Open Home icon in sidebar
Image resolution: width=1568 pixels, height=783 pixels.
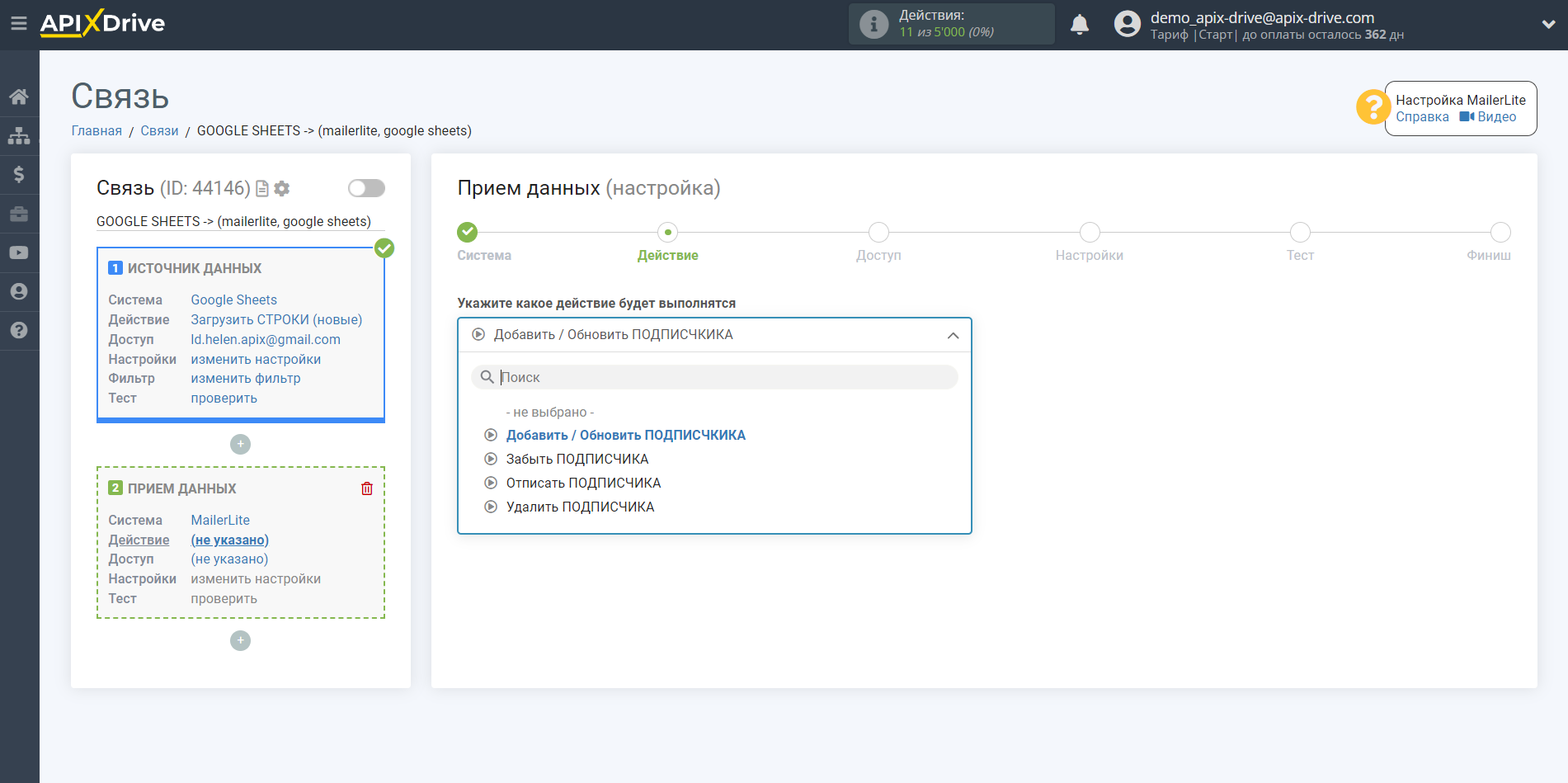tap(19, 97)
